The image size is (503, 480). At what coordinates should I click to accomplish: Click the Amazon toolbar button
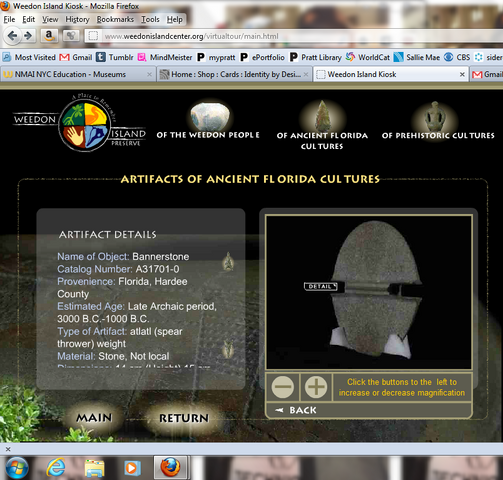point(49,36)
